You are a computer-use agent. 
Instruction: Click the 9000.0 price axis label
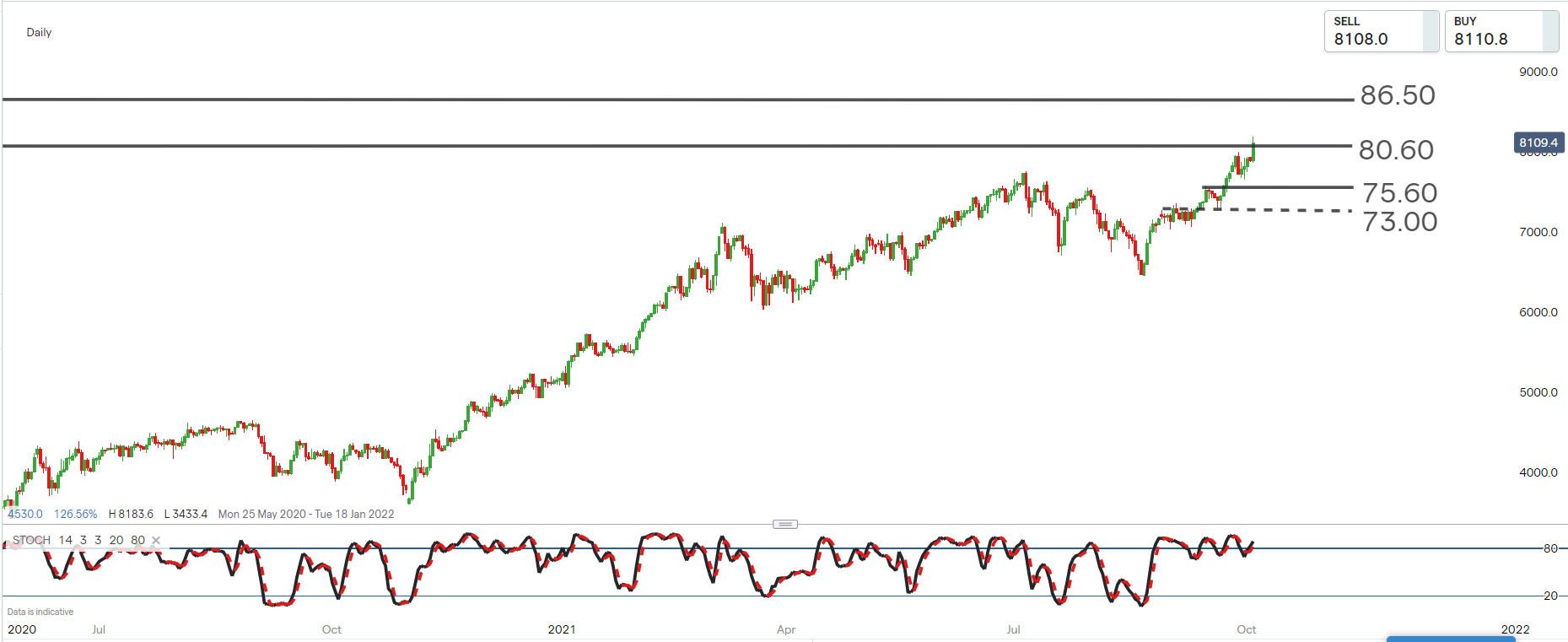[1538, 72]
